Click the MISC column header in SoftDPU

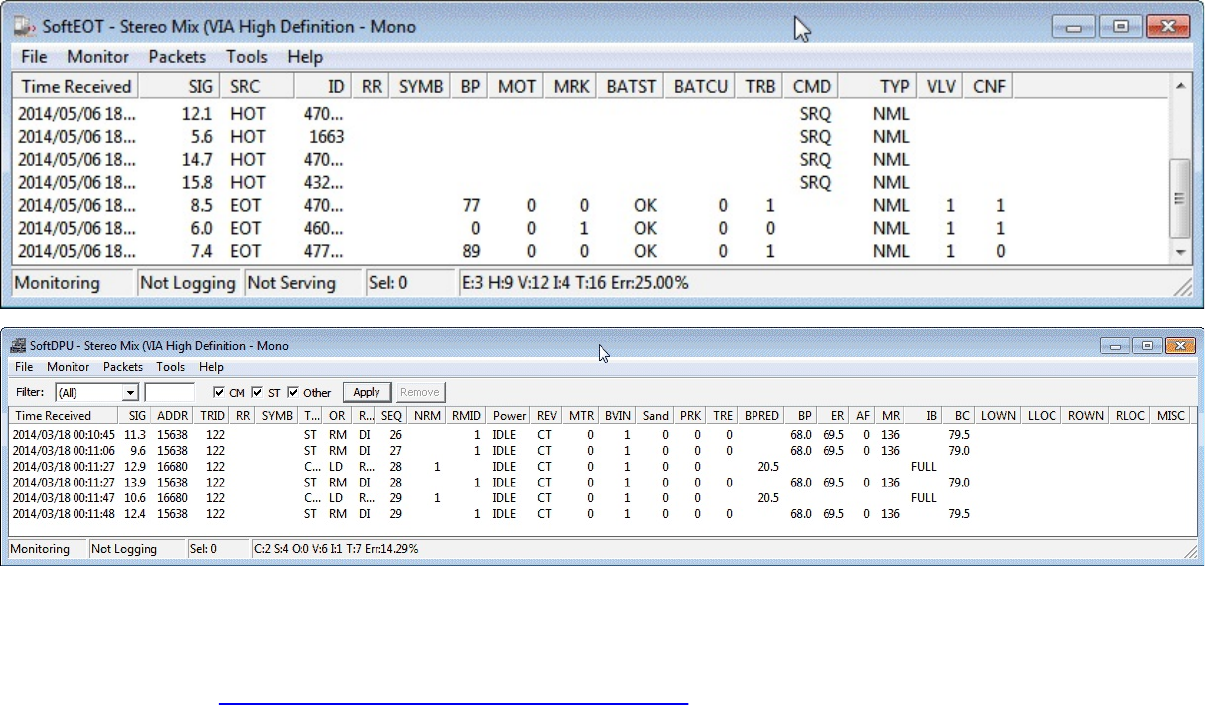[x=1171, y=415]
